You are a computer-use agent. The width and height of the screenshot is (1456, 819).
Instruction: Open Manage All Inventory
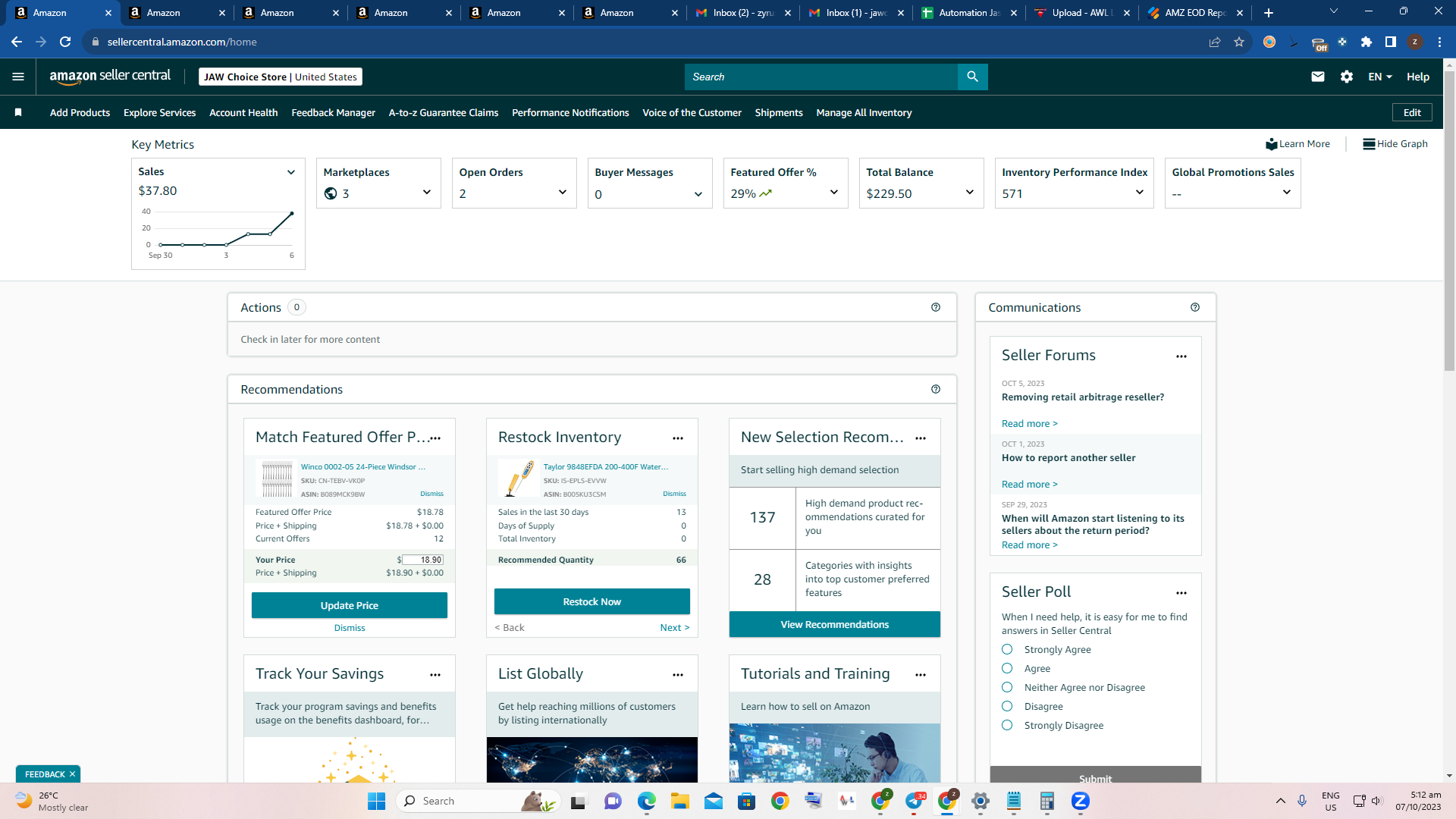coord(864,112)
